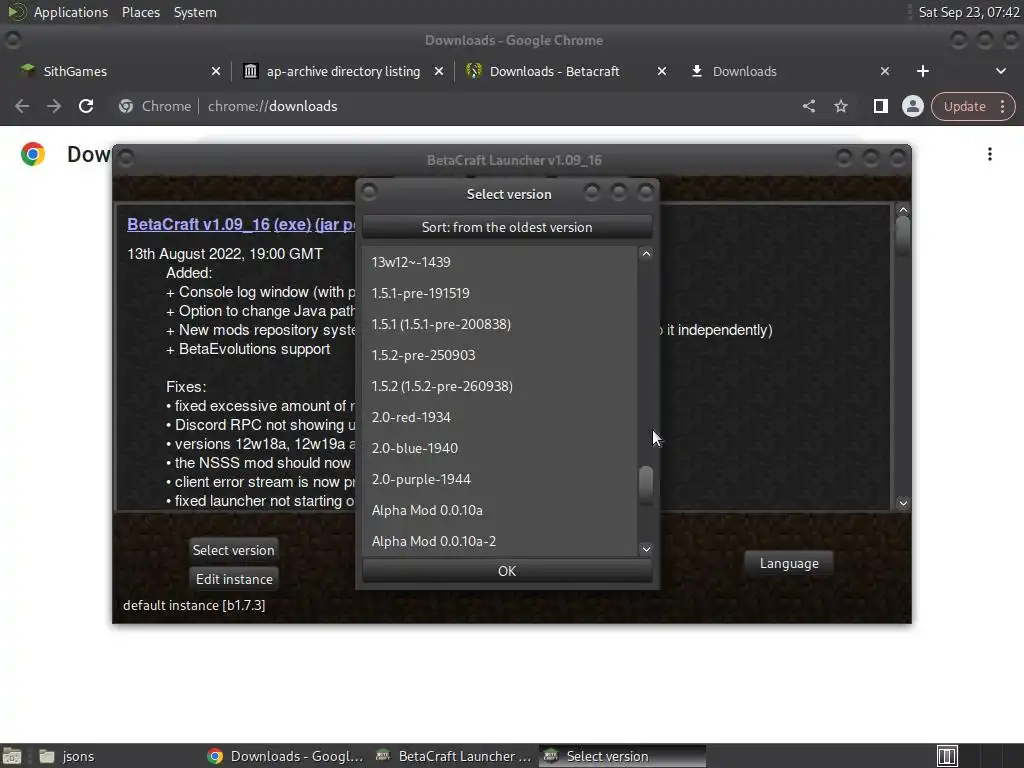Pick the 2.0-purple-1944 version
This screenshot has width=1024, height=768.
500,479
